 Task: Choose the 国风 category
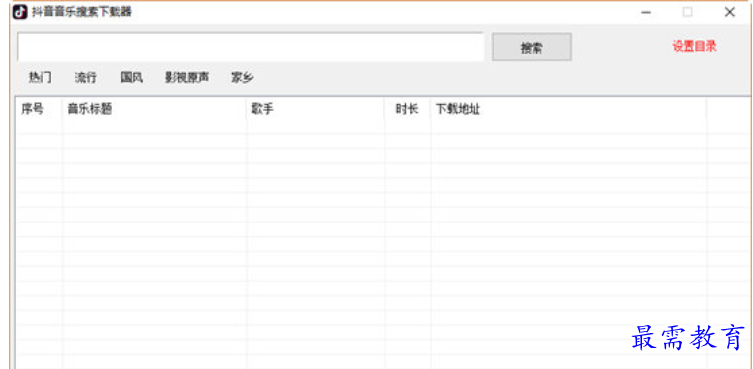132,77
